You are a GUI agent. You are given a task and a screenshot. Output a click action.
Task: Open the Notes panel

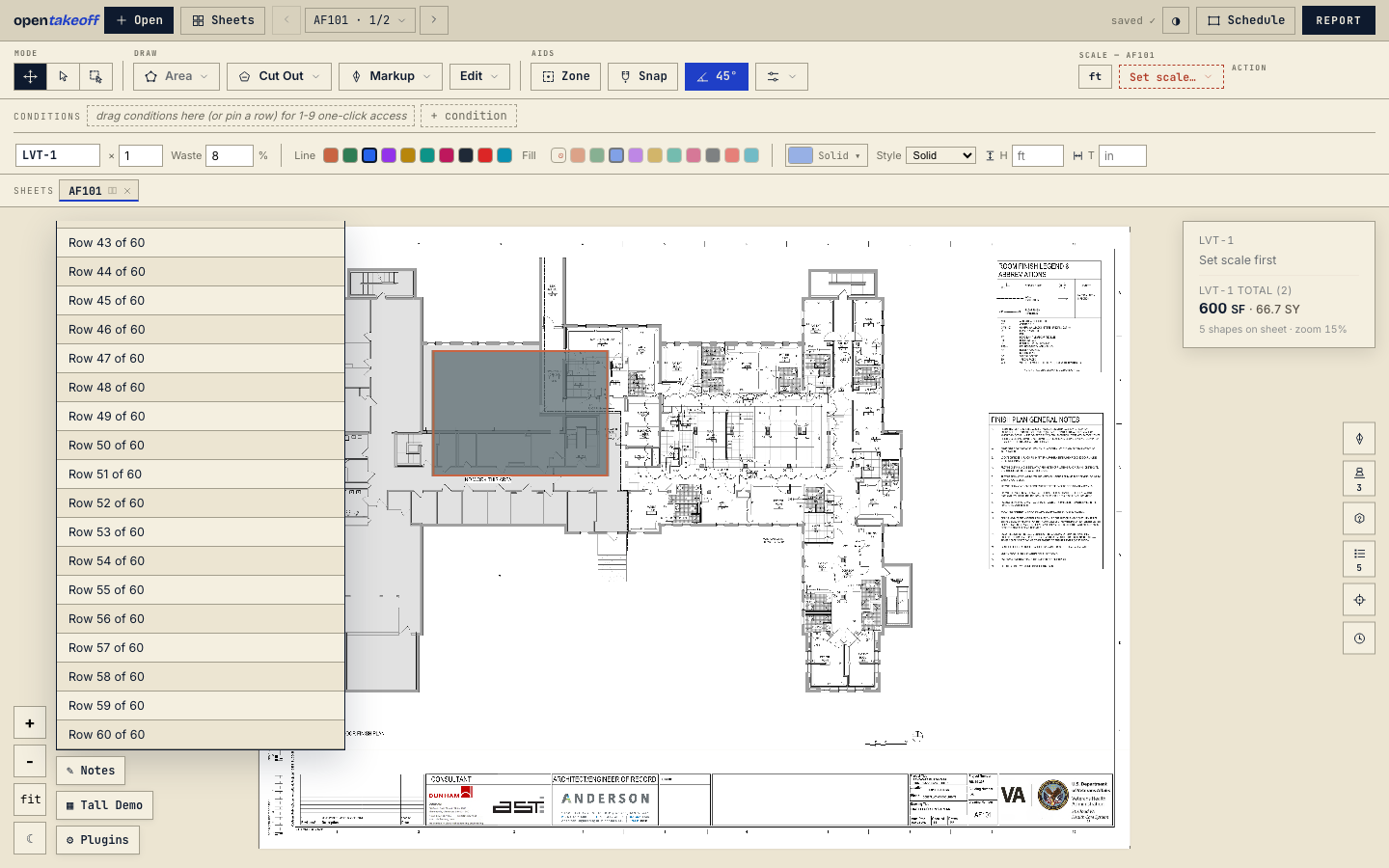pyautogui.click(x=91, y=771)
